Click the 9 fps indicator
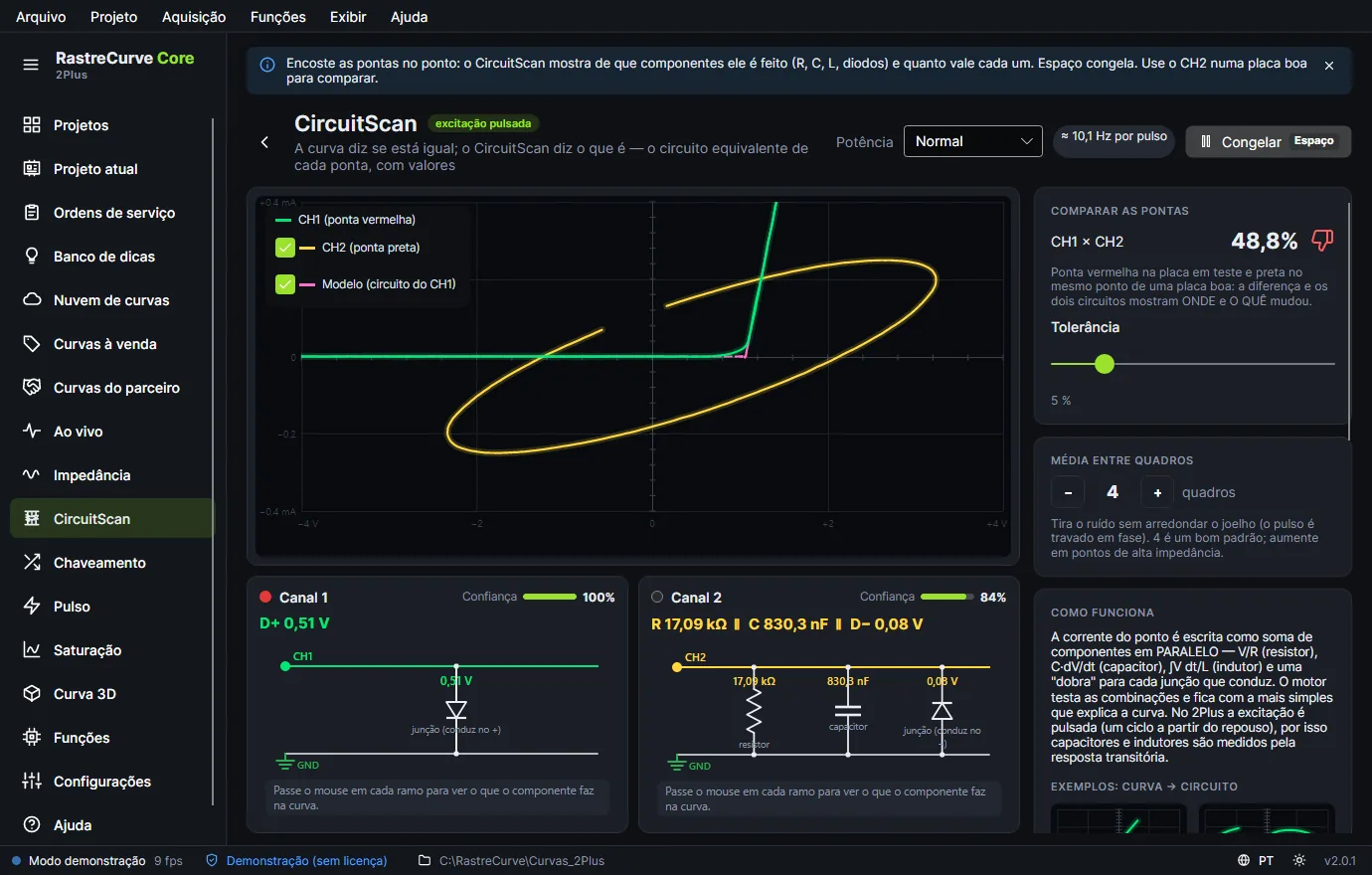The height and width of the screenshot is (875, 1372). click(168, 860)
